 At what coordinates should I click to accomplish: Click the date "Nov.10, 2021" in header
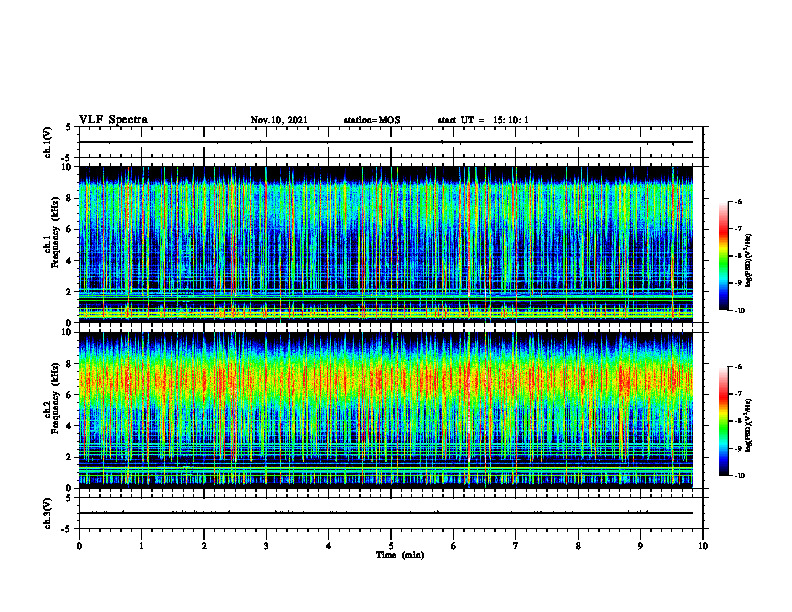(279, 120)
